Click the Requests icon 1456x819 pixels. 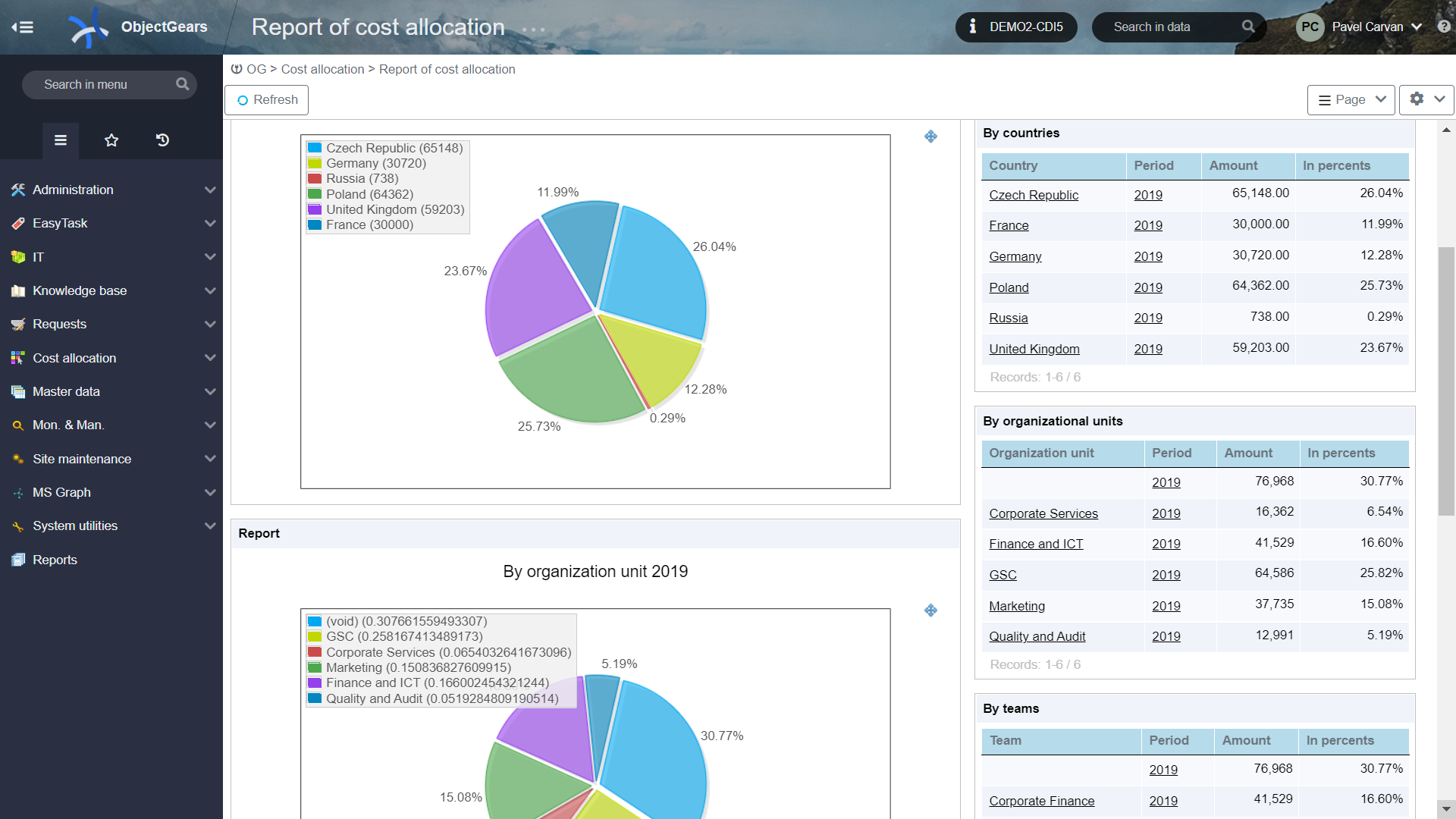pyautogui.click(x=18, y=324)
